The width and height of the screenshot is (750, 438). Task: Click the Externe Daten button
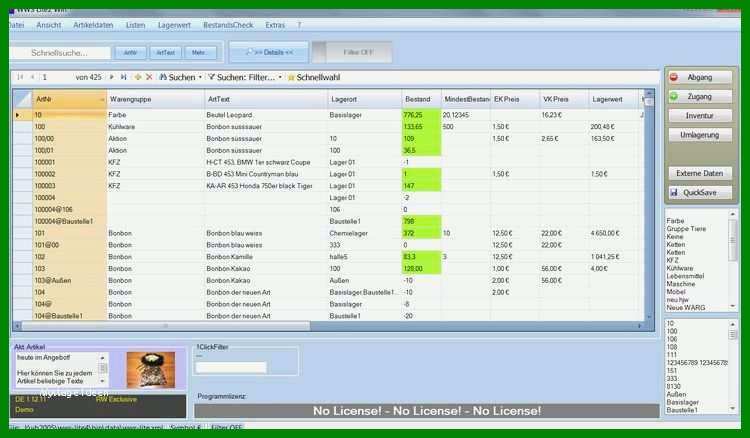point(700,173)
